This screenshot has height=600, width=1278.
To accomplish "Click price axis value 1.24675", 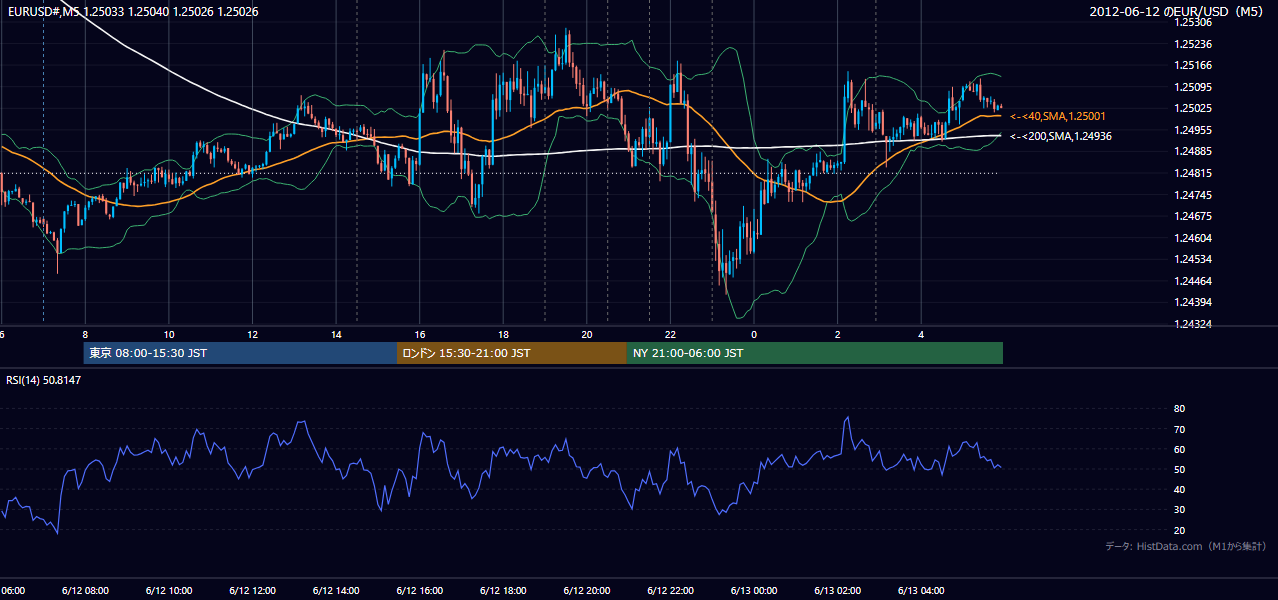I will click(1193, 216).
